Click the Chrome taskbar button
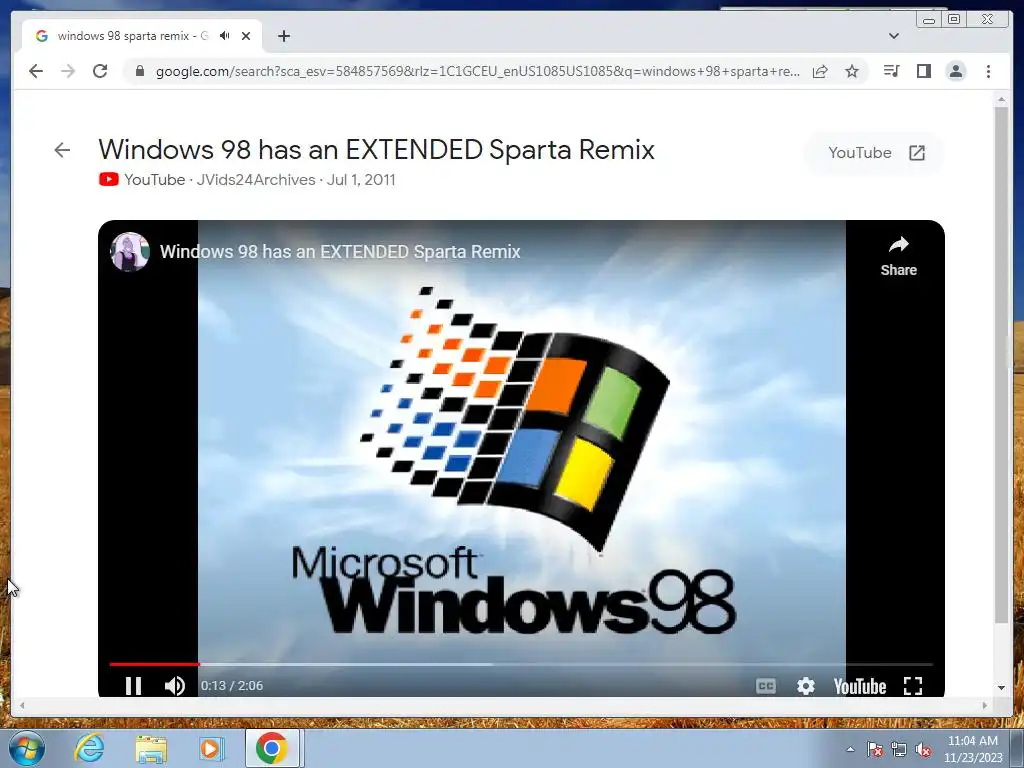Image resolution: width=1024 pixels, height=768 pixels. [x=272, y=748]
